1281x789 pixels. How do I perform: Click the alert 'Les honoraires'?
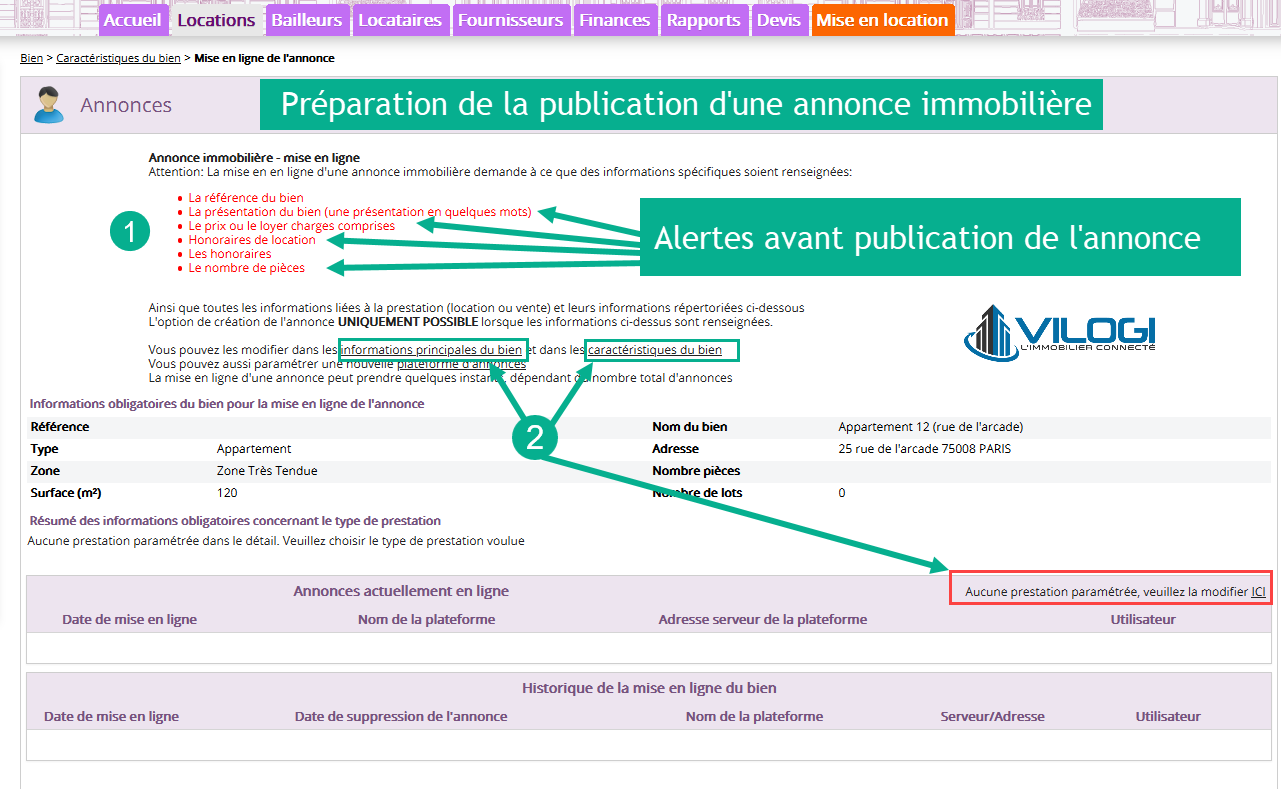click(230, 254)
